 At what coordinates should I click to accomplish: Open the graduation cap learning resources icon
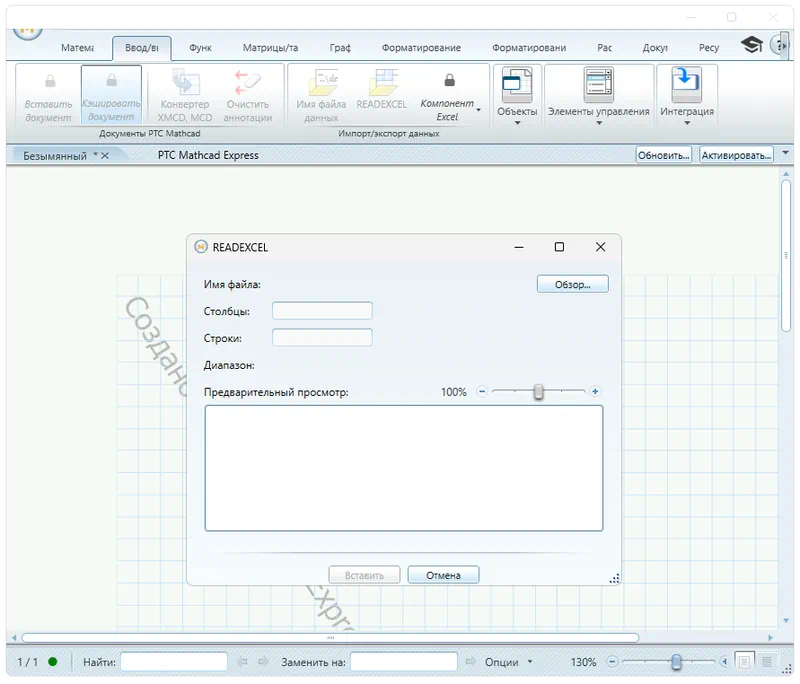pyautogui.click(x=752, y=44)
